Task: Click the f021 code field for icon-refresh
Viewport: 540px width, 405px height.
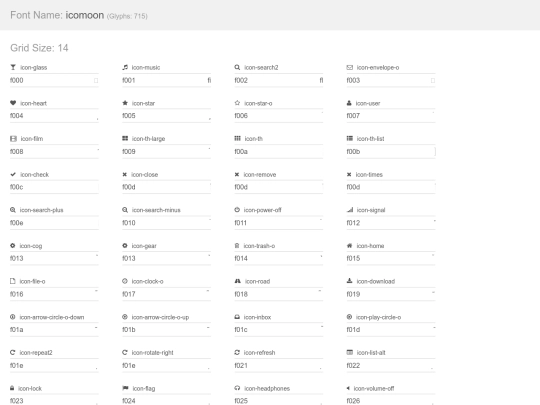Action: tap(279, 365)
